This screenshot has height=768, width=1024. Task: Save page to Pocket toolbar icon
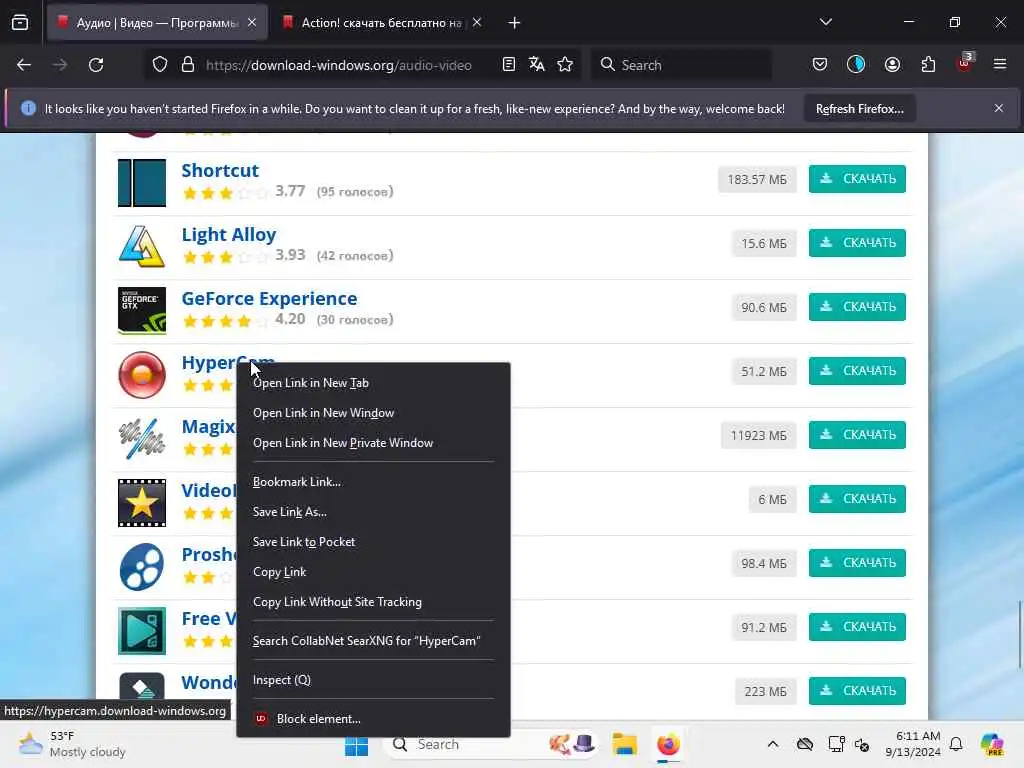click(820, 65)
